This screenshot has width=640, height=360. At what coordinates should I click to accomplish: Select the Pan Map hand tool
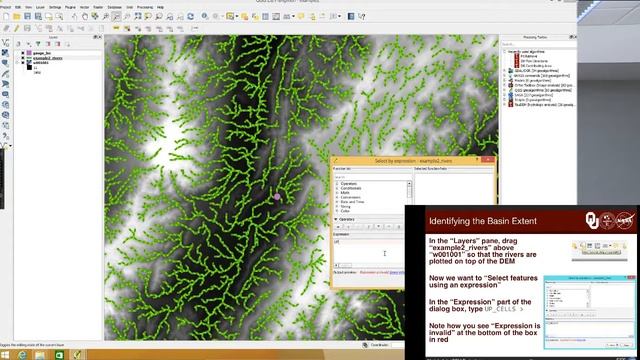point(84,17)
